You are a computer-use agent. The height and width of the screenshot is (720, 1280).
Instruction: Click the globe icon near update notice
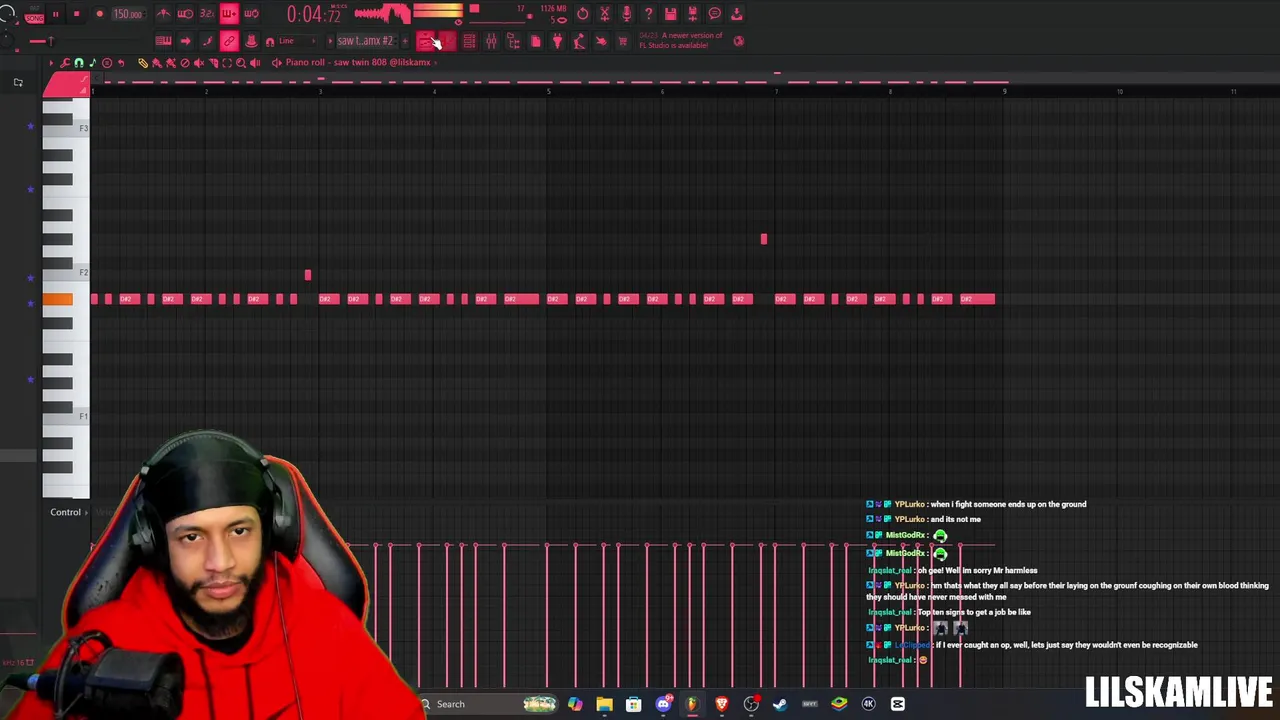[738, 41]
